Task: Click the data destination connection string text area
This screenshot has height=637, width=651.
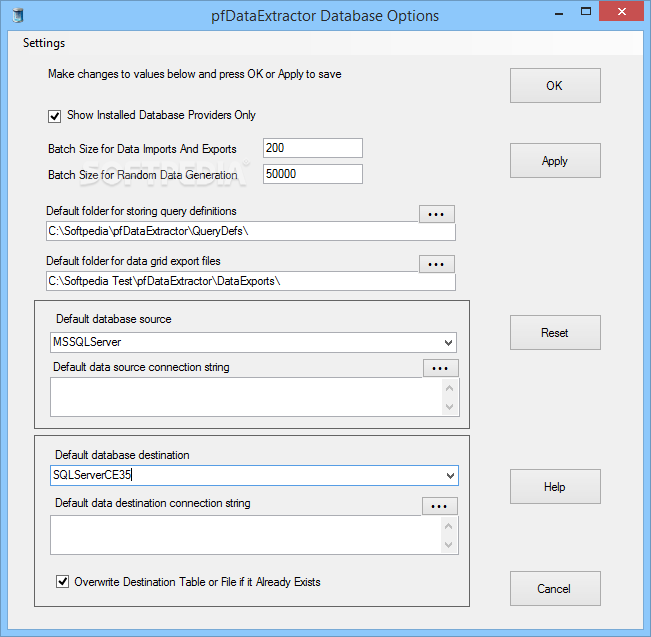Action: [x=246, y=535]
